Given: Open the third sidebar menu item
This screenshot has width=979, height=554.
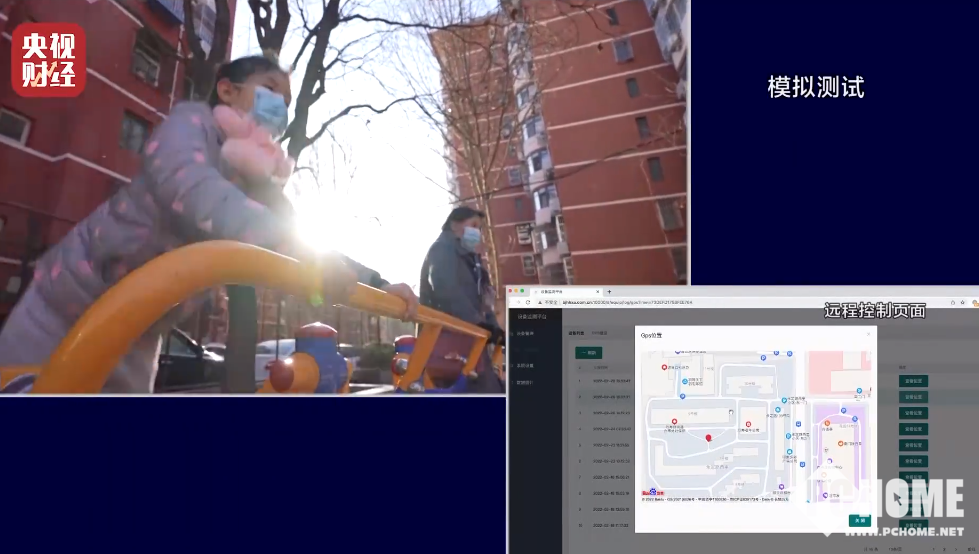Looking at the screenshot, I should point(526,366).
